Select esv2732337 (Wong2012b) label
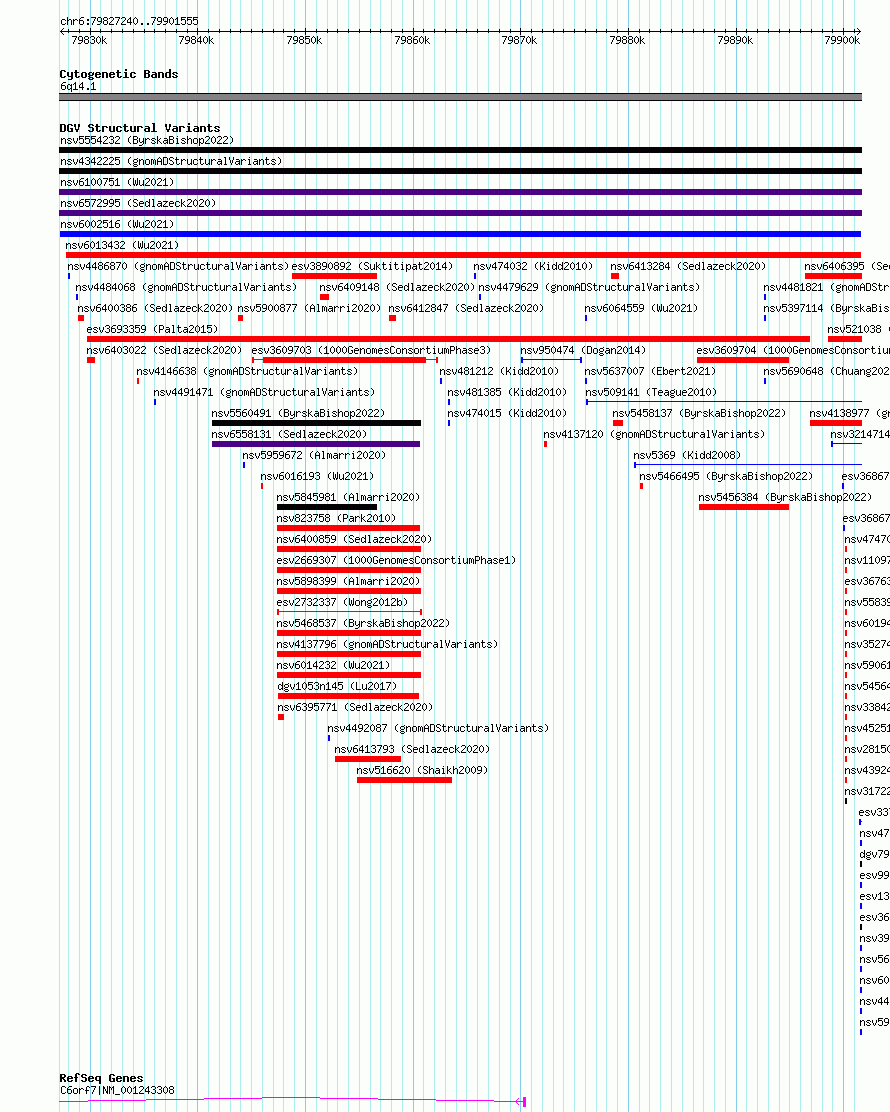This screenshot has width=890, height=1112. 343,602
